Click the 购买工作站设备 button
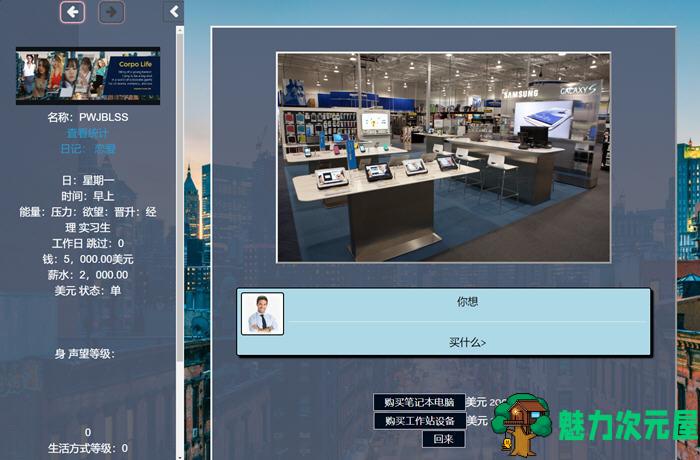 pyautogui.click(x=420, y=421)
